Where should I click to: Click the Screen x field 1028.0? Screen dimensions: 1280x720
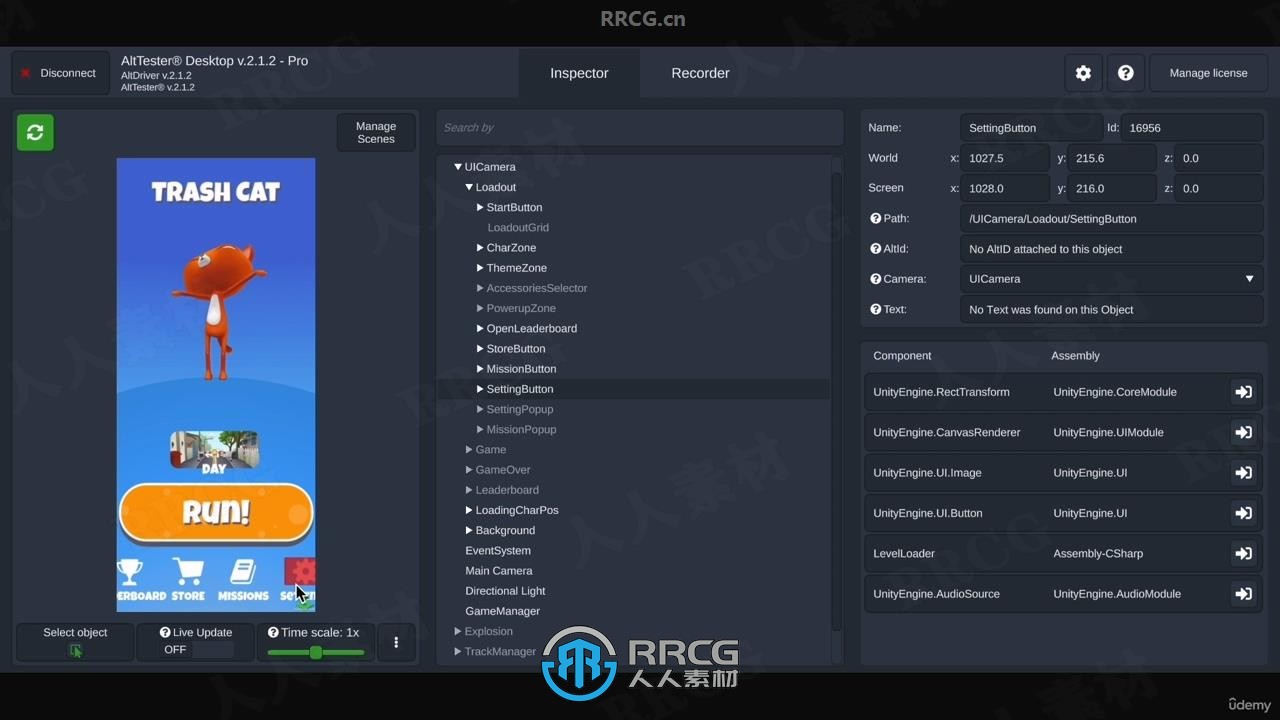(x=1005, y=188)
